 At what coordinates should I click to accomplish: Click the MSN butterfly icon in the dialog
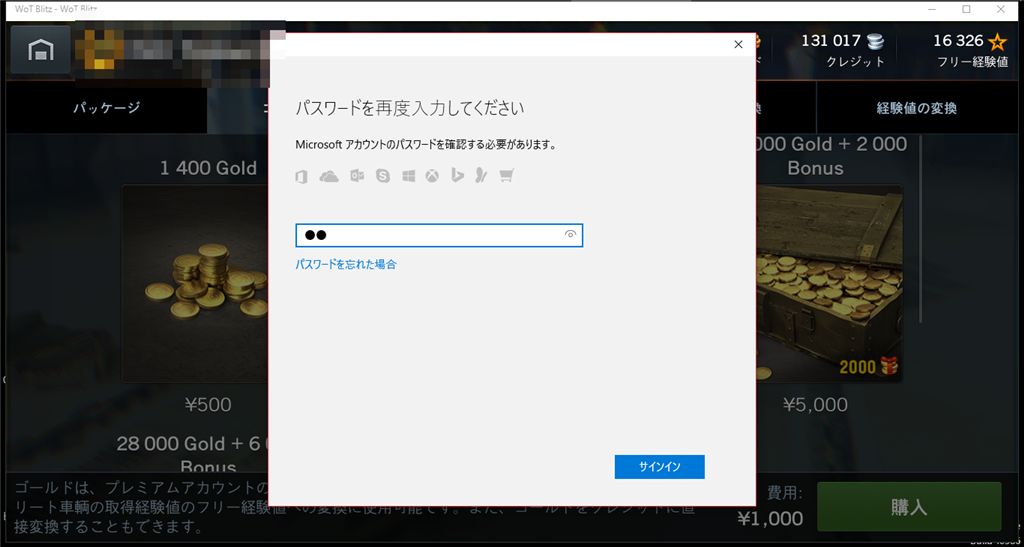point(481,176)
